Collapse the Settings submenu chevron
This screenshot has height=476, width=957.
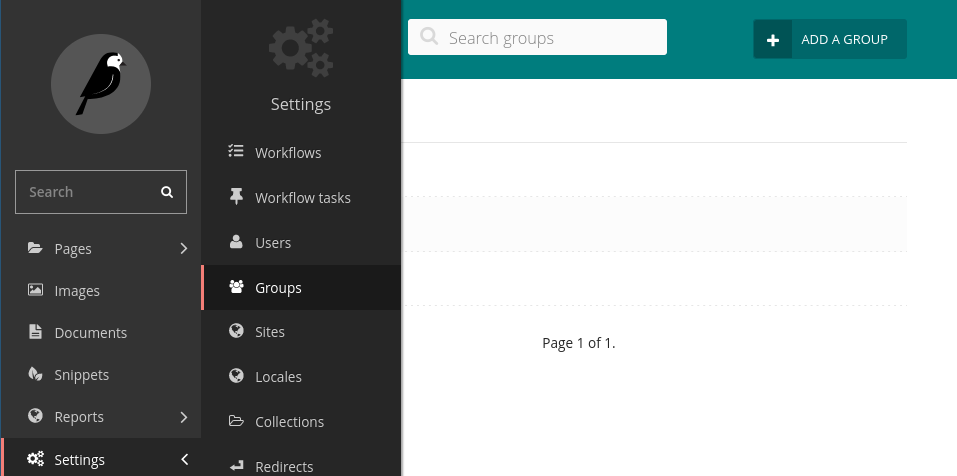pos(184,459)
